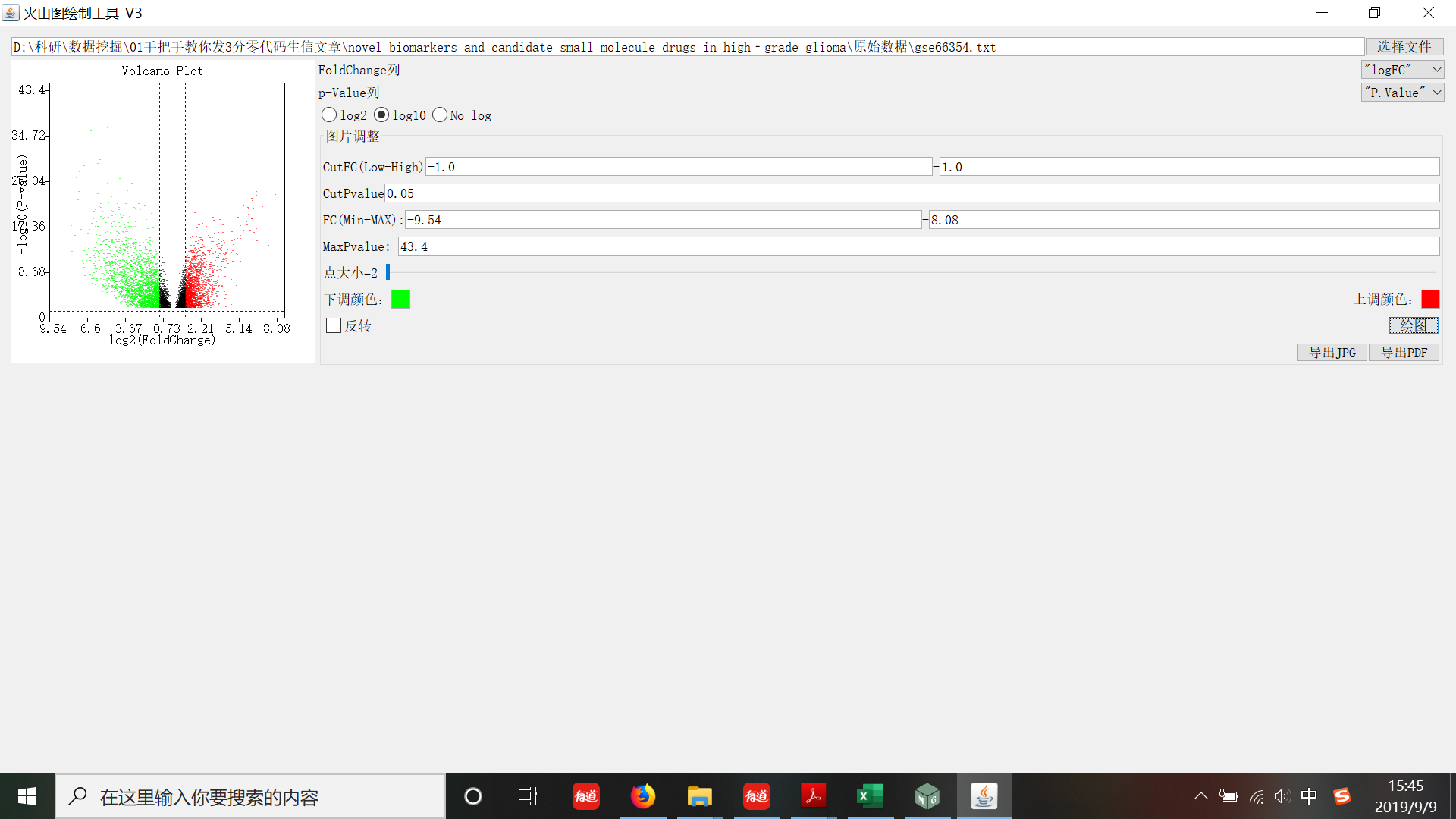This screenshot has height=819, width=1456.
Task: Select the No-log radio button
Action: tap(440, 115)
